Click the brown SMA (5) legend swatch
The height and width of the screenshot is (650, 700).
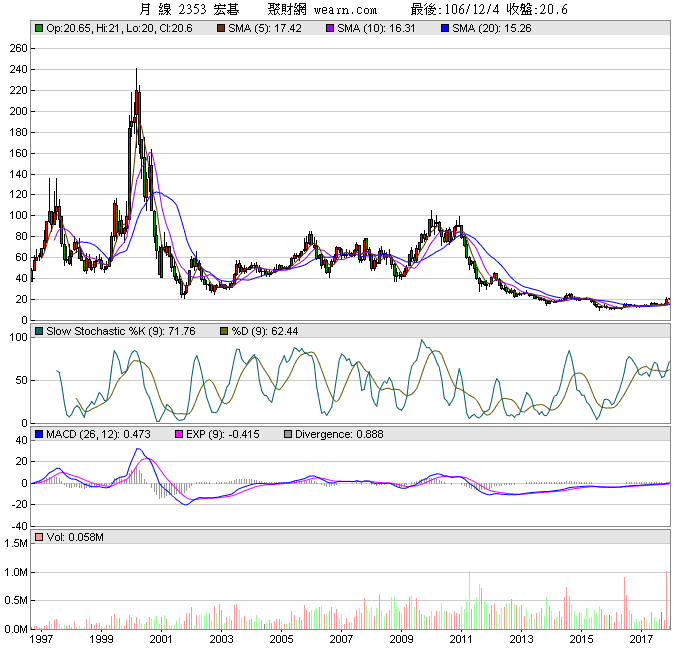tap(221, 29)
